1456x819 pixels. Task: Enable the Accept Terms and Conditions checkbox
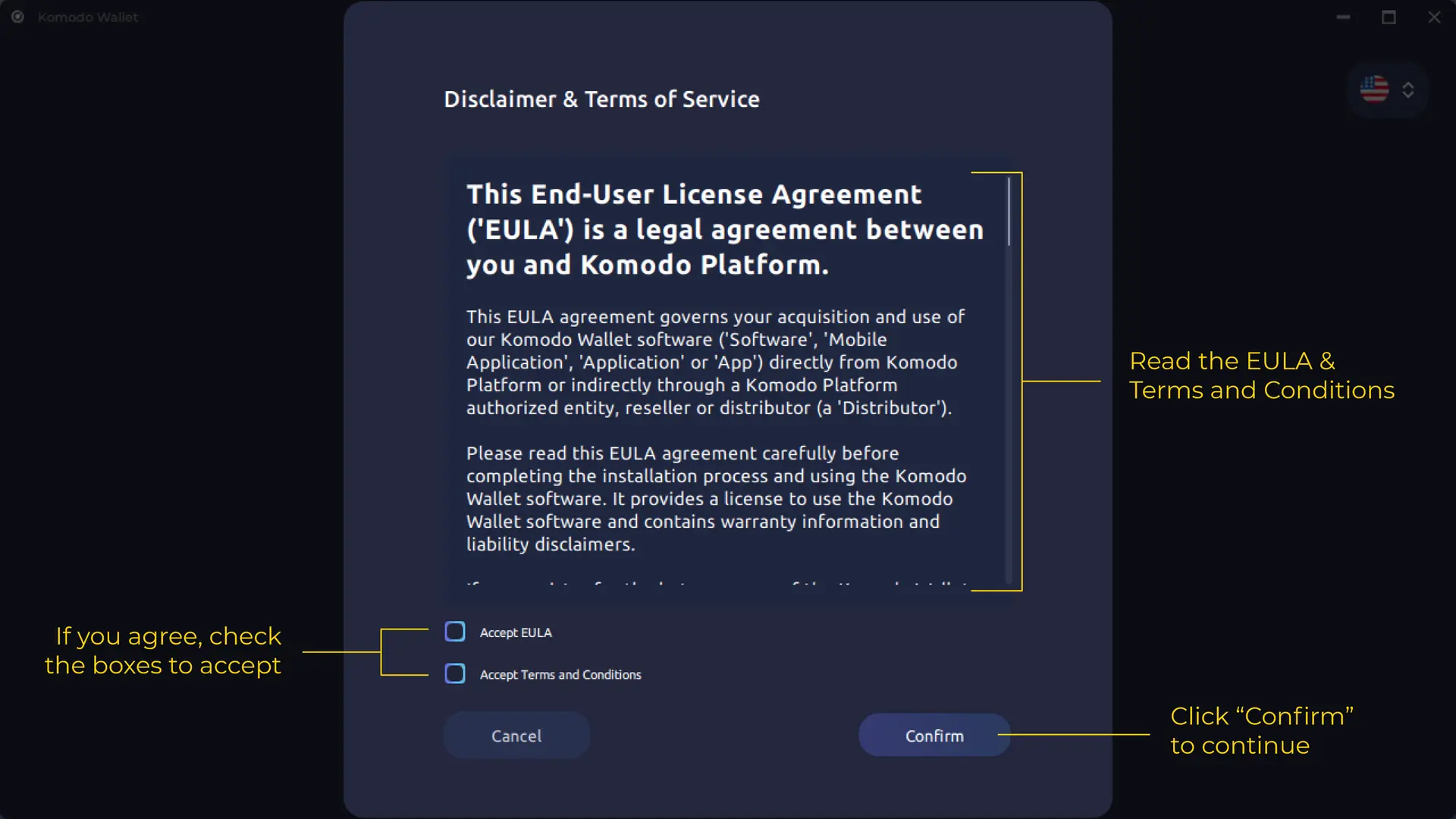454,674
